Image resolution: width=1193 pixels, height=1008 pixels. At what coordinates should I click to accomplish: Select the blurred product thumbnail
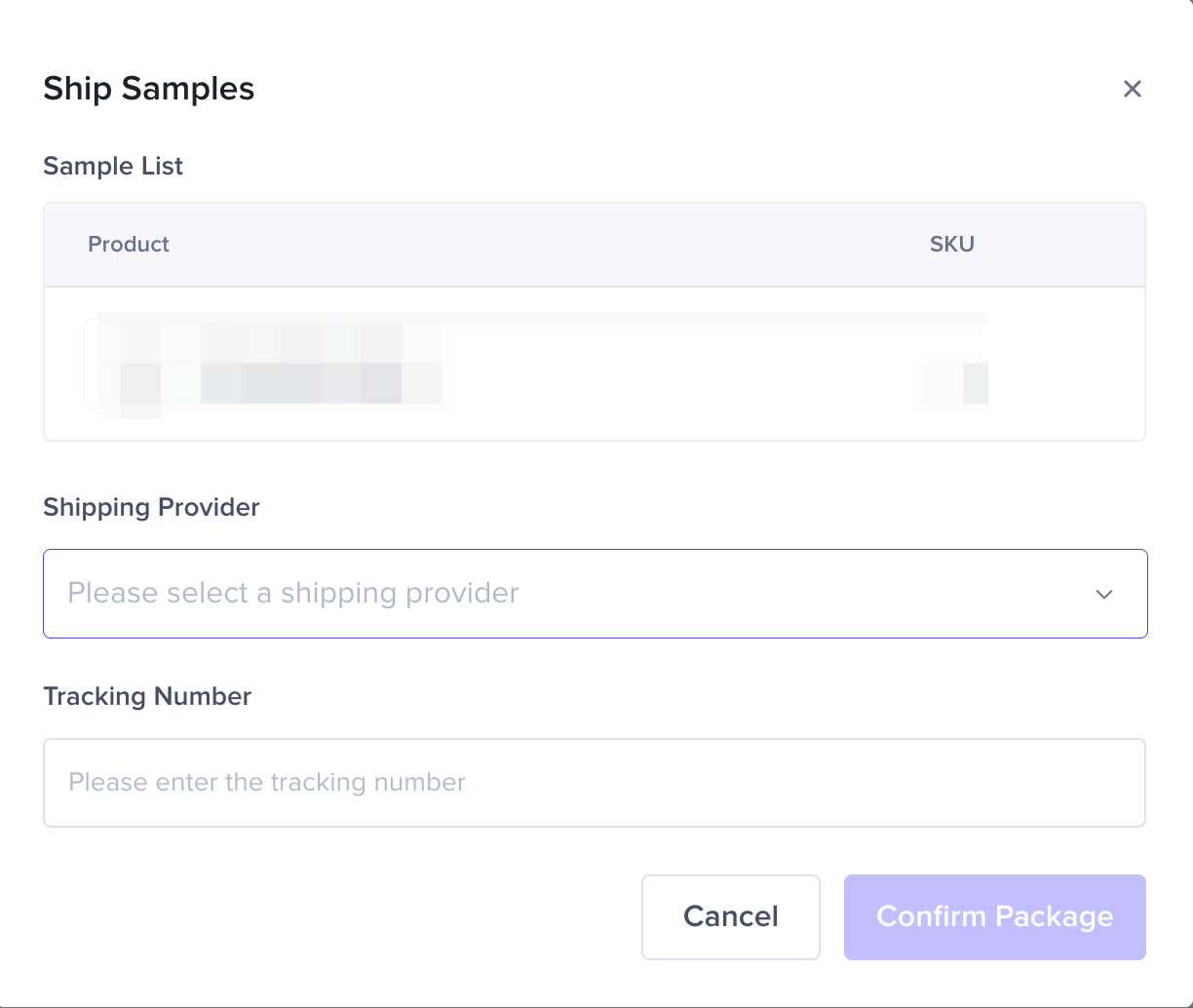103,364
